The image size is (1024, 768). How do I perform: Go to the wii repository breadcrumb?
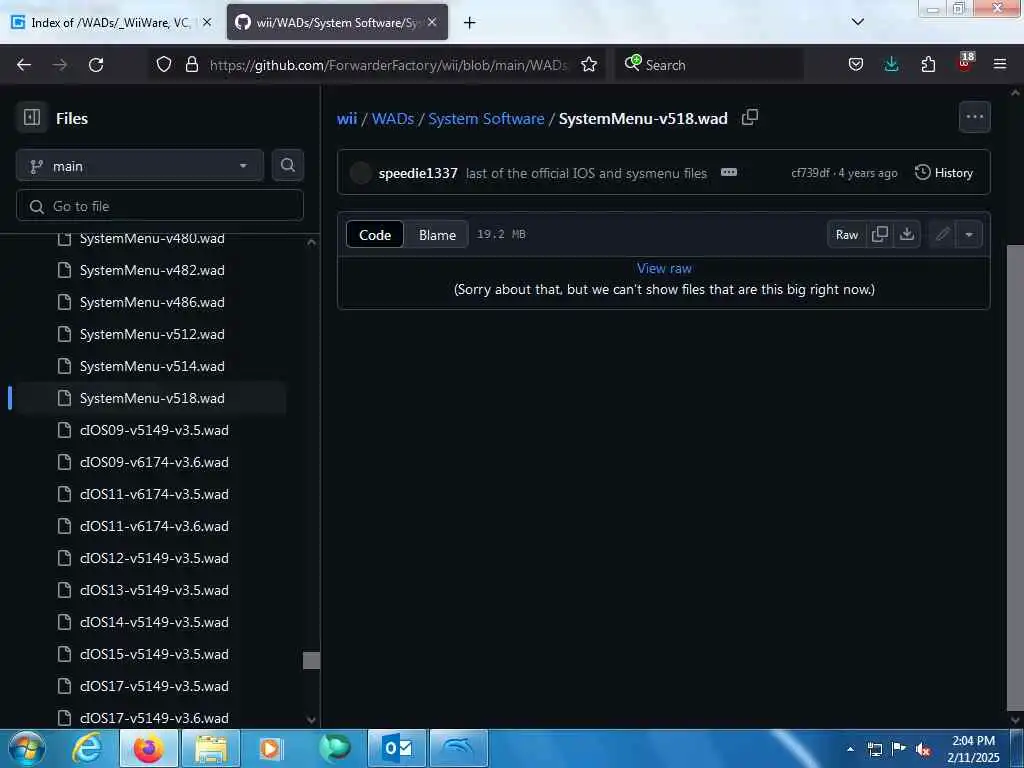pos(347,118)
